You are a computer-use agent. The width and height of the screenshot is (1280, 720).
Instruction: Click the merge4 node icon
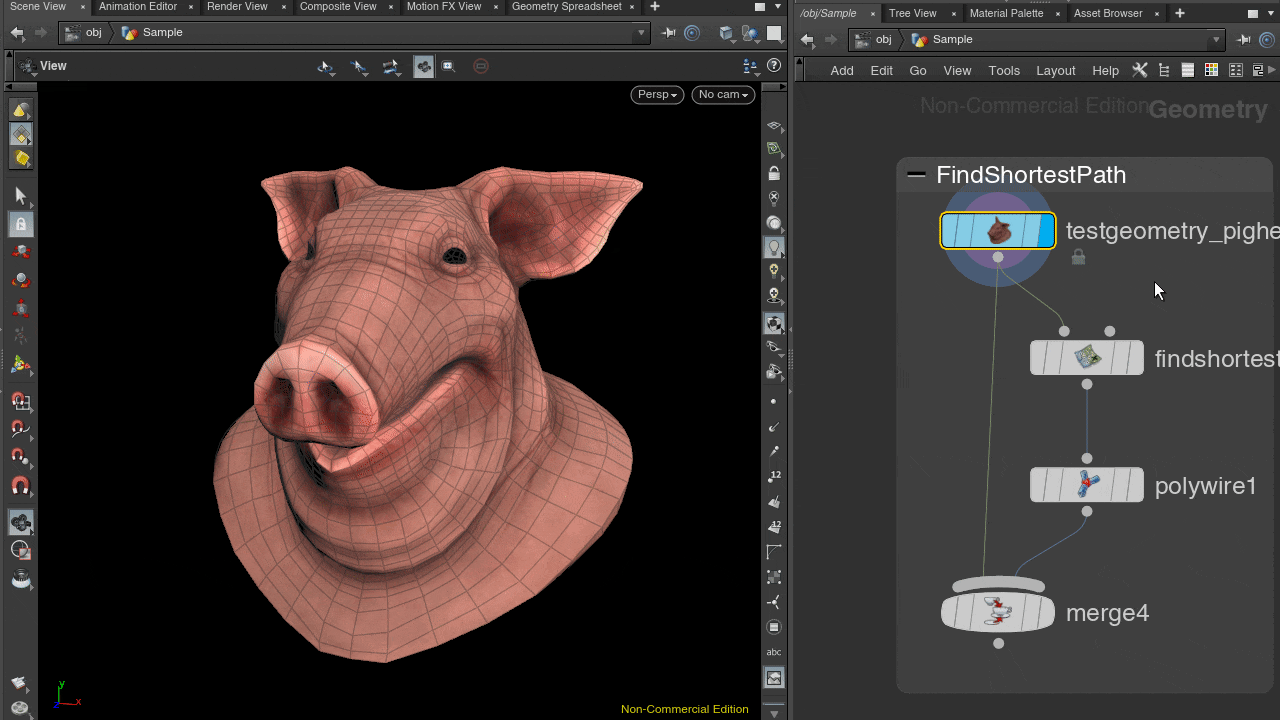[997, 611]
